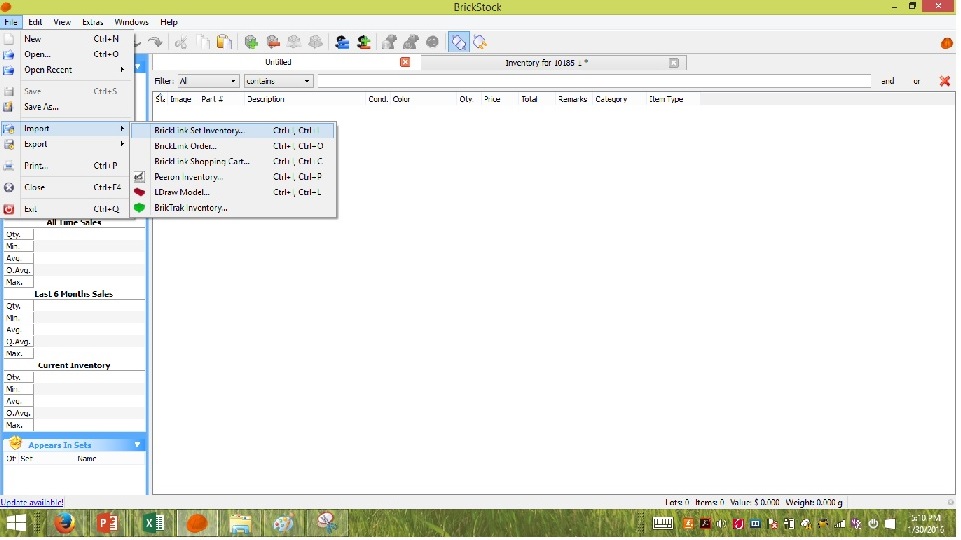Sort by the Description column header

pyautogui.click(x=304, y=99)
